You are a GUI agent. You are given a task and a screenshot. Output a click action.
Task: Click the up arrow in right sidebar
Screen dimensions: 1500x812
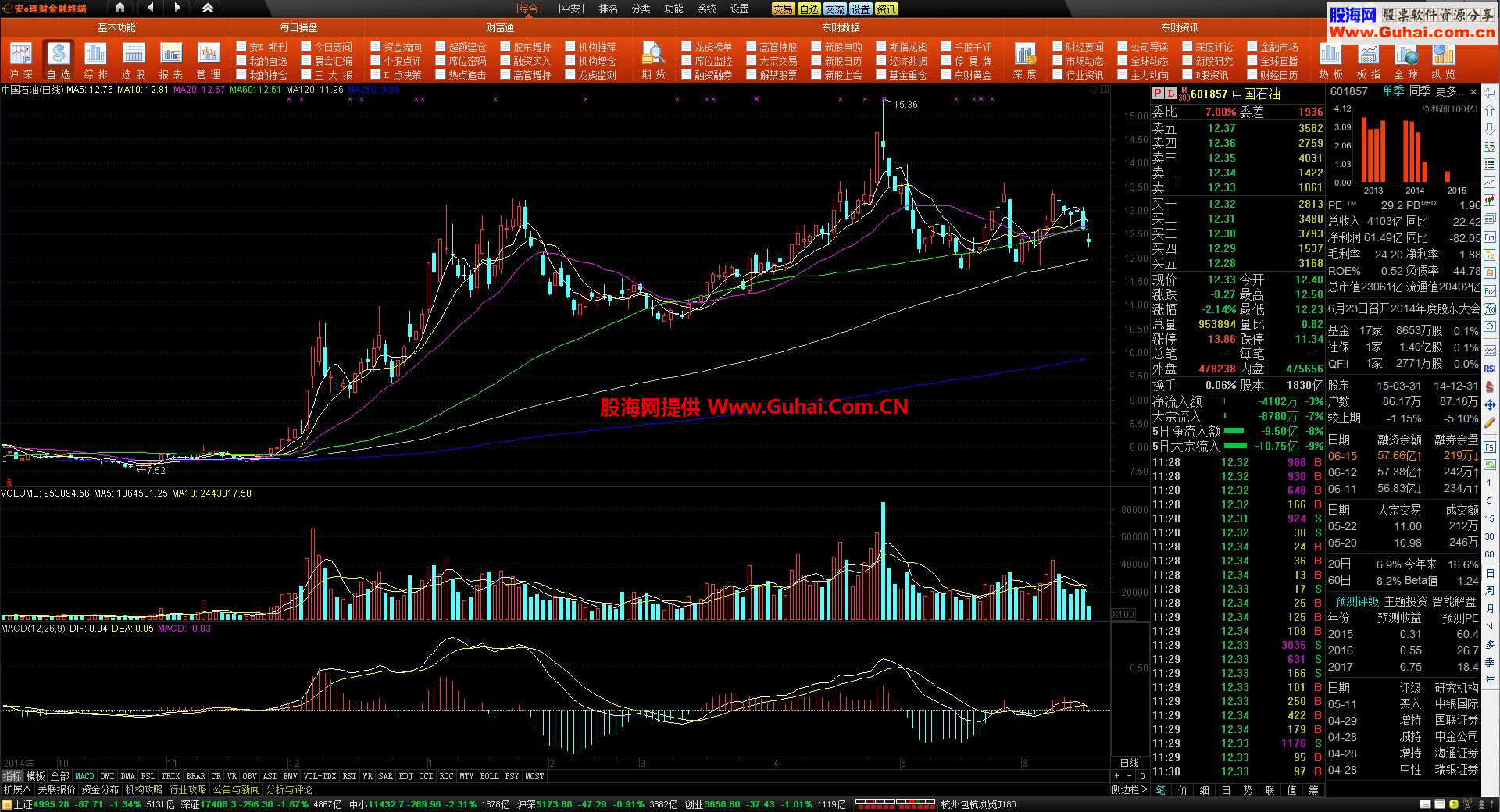[1489, 111]
